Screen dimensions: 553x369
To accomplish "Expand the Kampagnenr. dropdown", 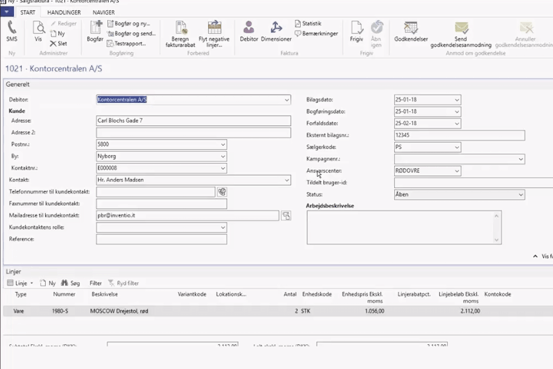I will pos(521,159).
